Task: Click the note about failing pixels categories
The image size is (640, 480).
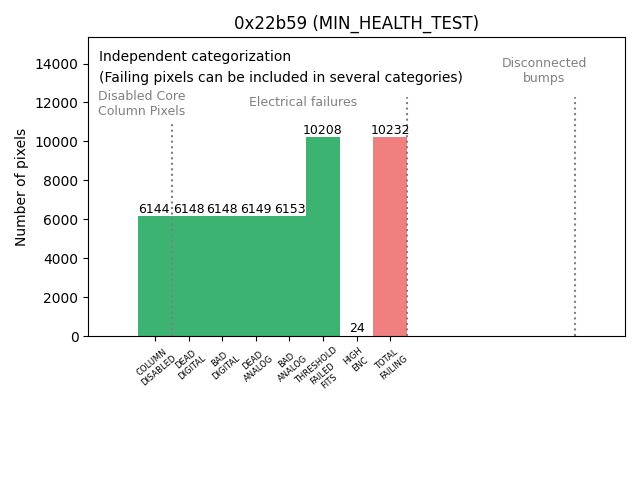Action: (280, 77)
